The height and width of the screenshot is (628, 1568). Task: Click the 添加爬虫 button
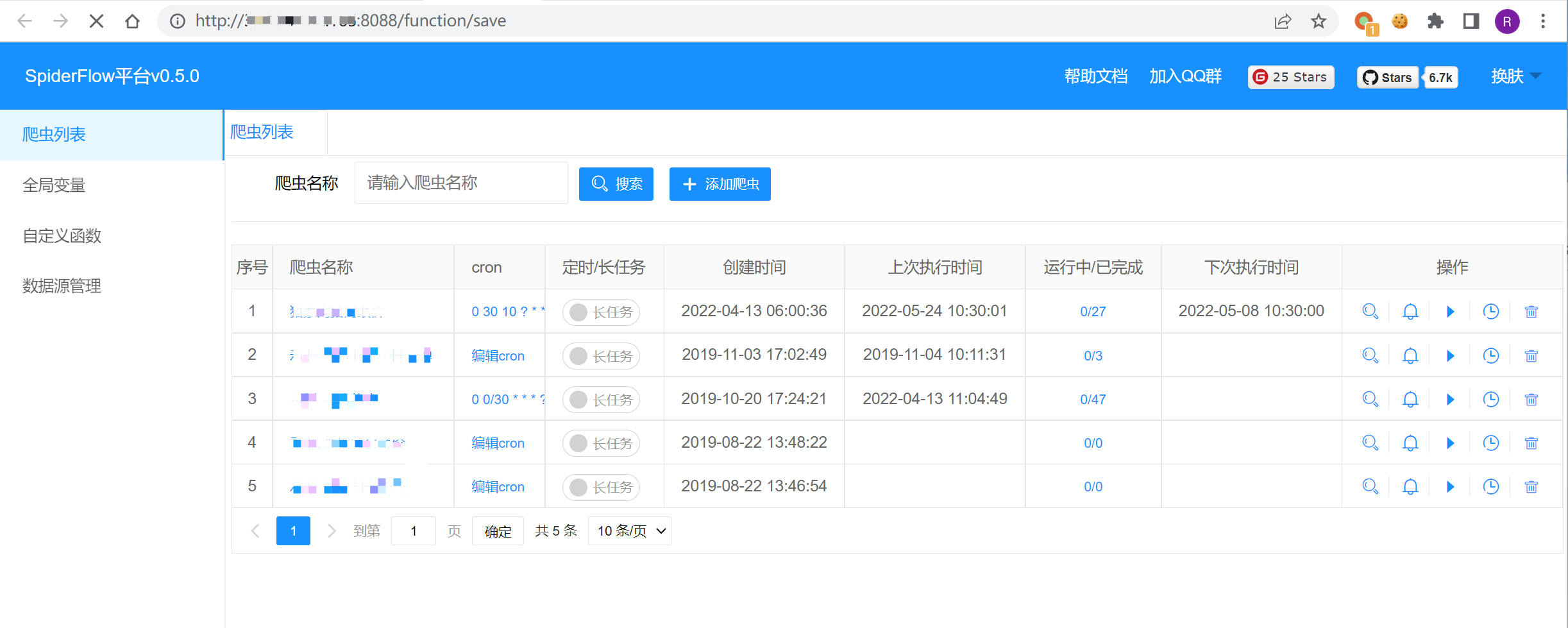[720, 184]
